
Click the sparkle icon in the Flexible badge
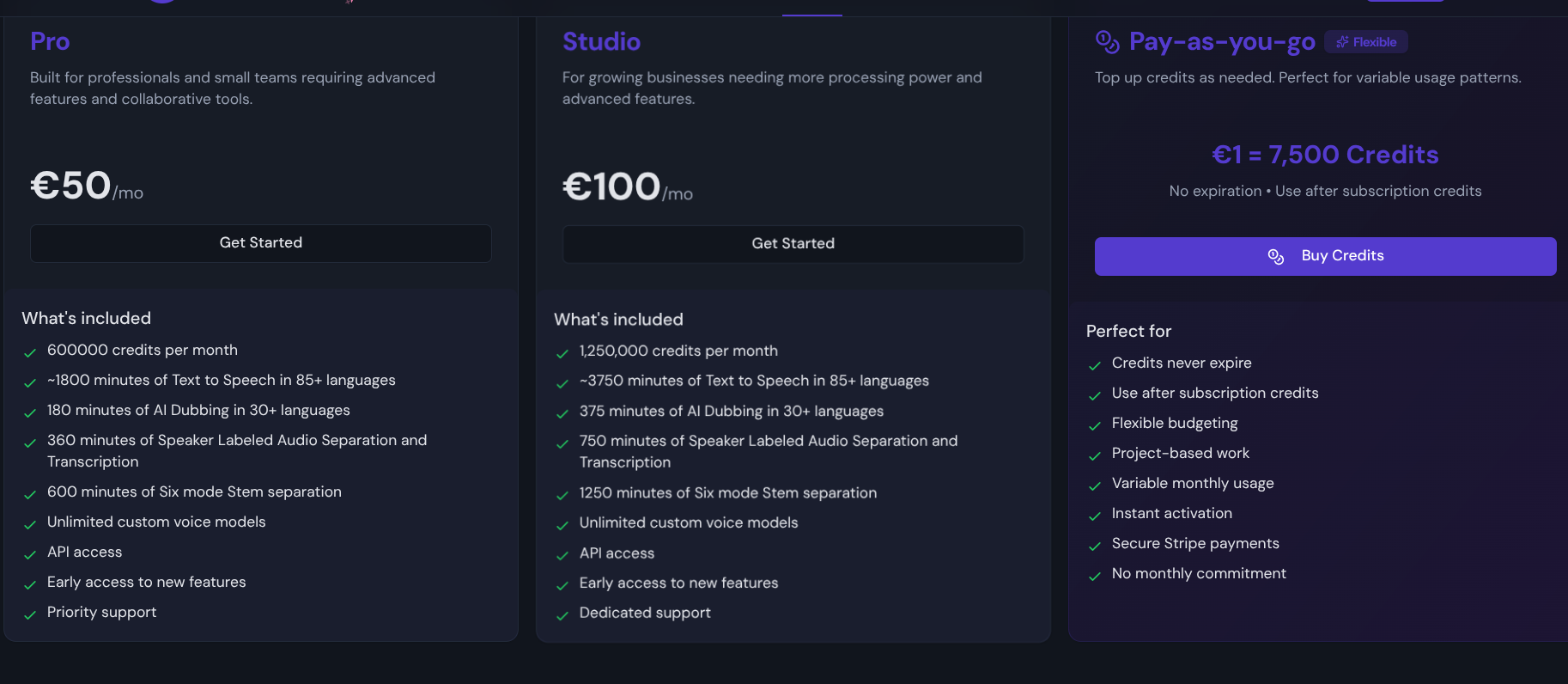1341,42
